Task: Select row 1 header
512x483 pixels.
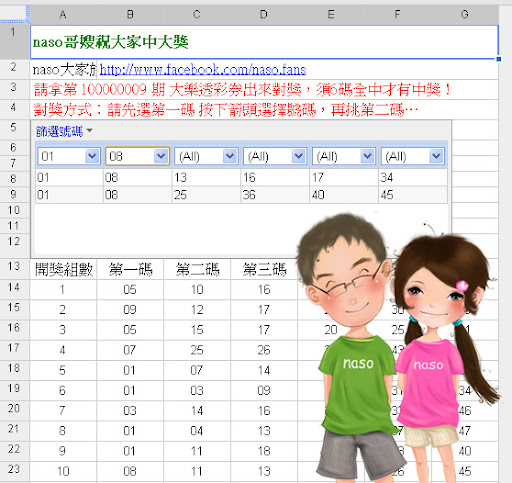Action: pyautogui.click(x=15, y=42)
